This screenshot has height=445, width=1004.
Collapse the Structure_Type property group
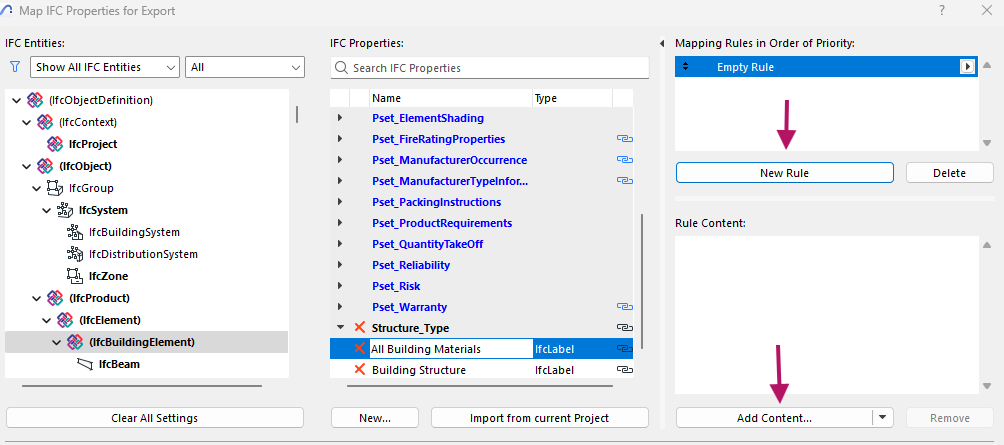[340, 328]
